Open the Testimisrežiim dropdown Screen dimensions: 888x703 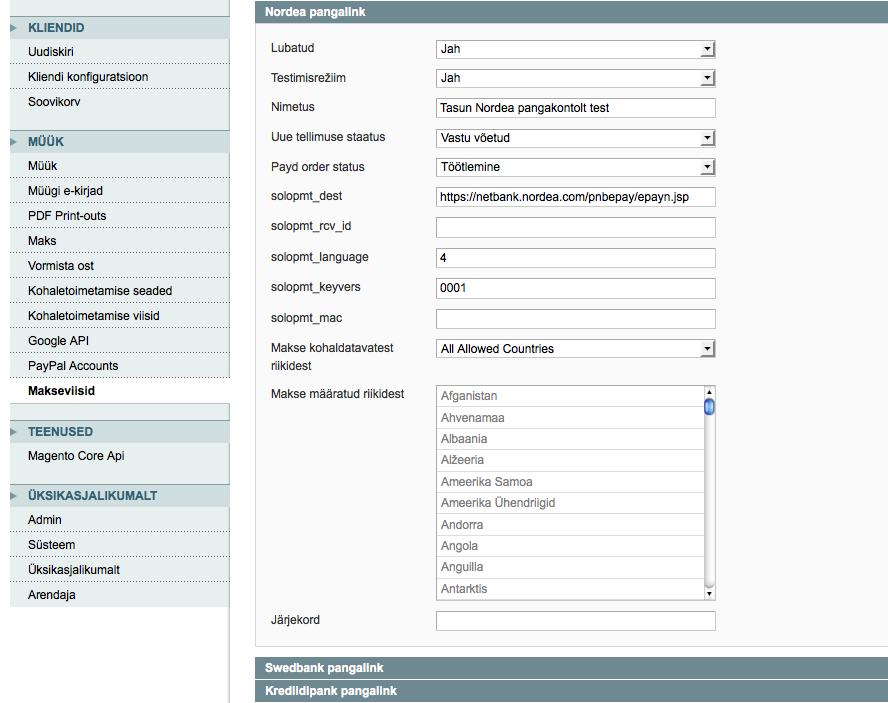[575, 78]
